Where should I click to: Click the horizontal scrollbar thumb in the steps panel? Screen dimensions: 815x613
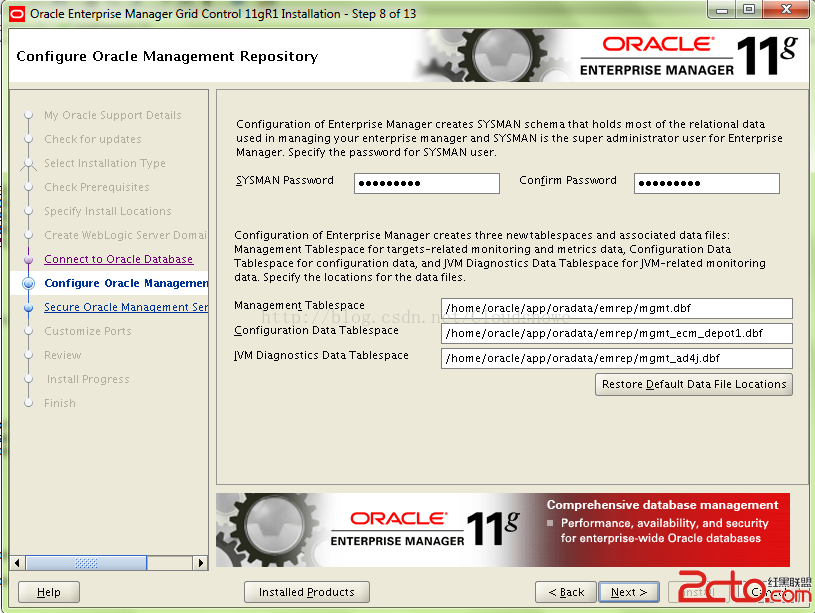pyautogui.click(x=86, y=563)
